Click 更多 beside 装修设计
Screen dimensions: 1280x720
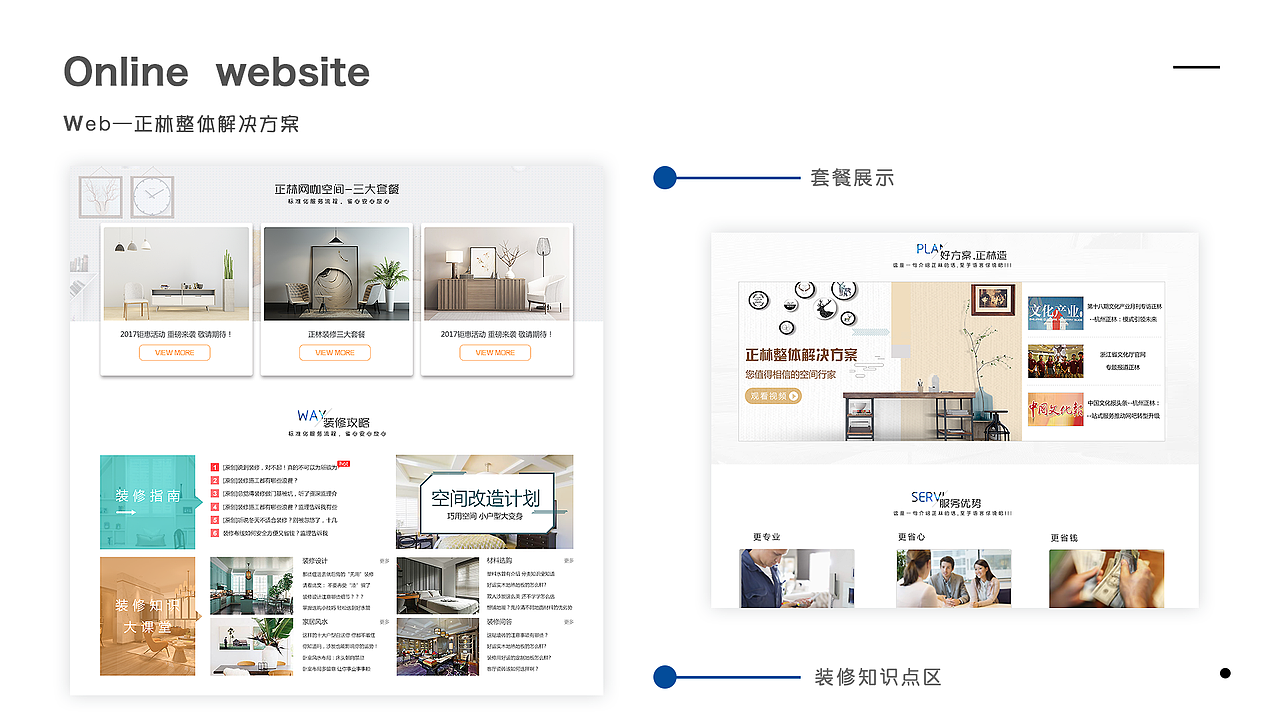tap(385, 561)
